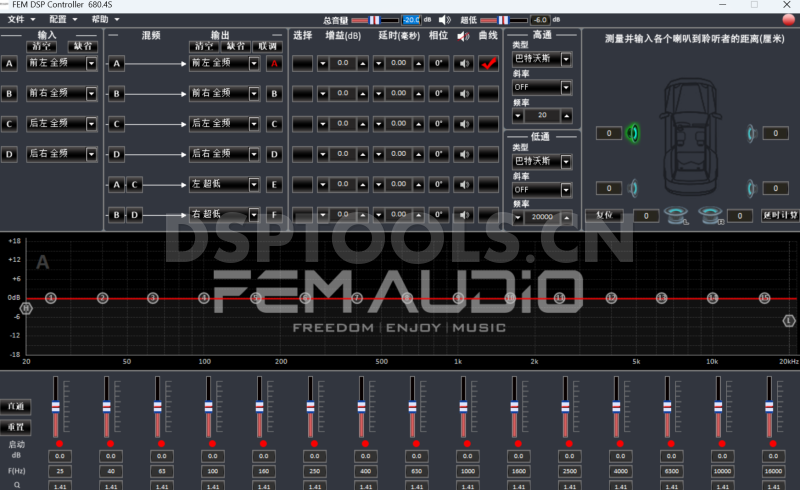Toggle curve display box for output C
This screenshot has width=800, height=490.
[x=488, y=124]
